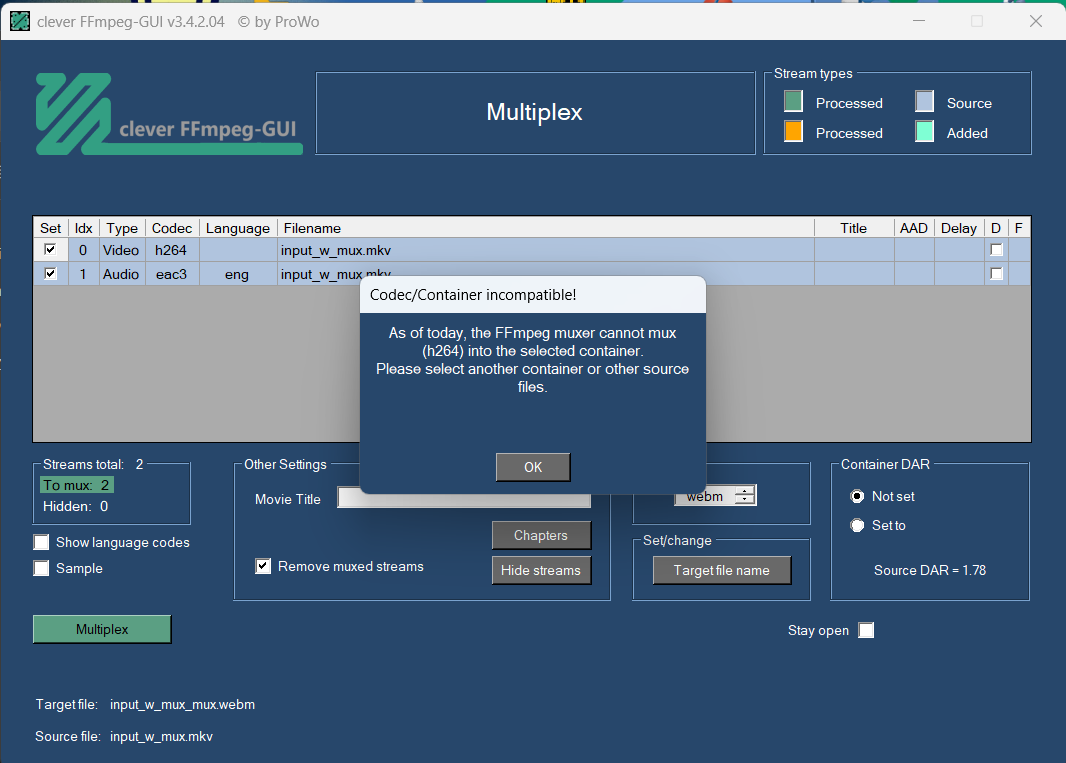This screenshot has width=1066, height=763.
Task: Select Set to Container DAR option
Action: [x=857, y=525]
